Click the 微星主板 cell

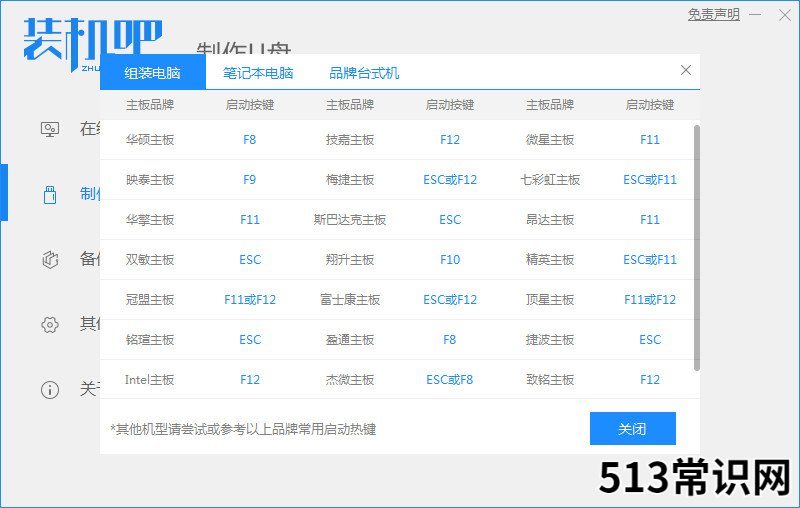(x=550, y=139)
